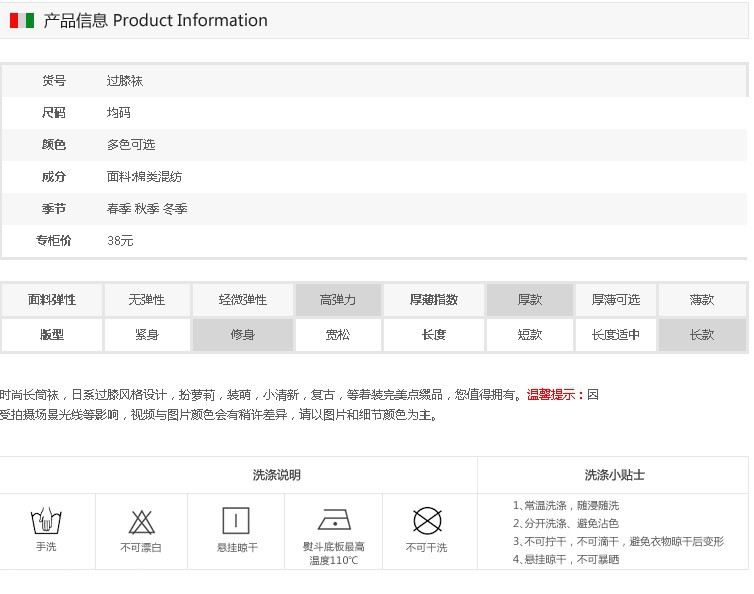The width and height of the screenshot is (754, 594).
Task: Click the do-not-bleach (不可漂白) triangle icon
Action: [141, 521]
